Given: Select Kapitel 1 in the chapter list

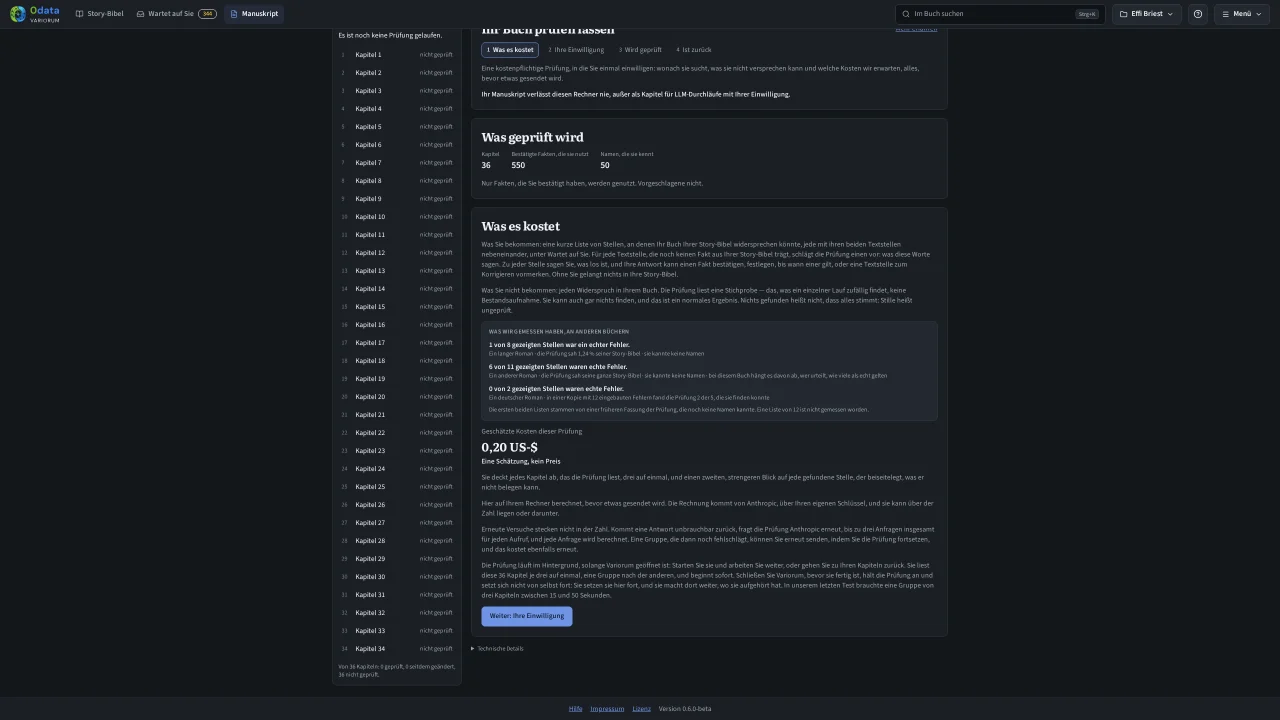Looking at the screenshot, I should click(397, 55).
